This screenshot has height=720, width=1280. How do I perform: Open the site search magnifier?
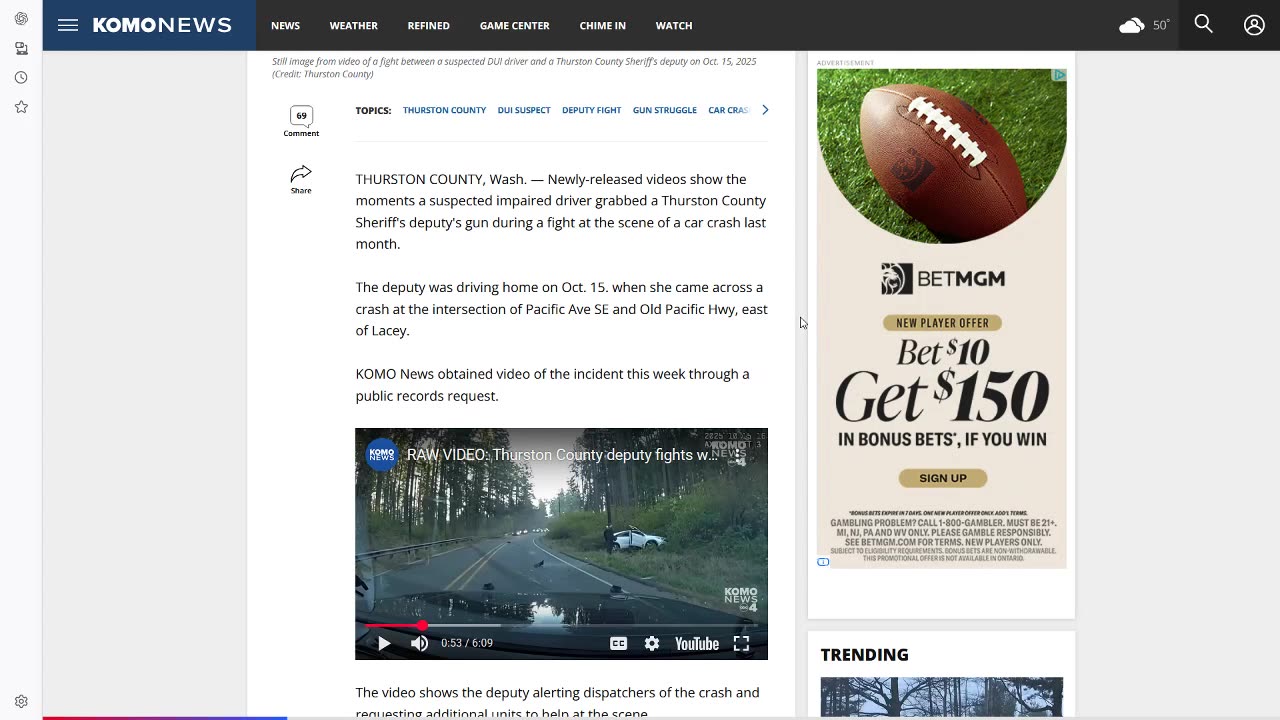click(1204, 24)
